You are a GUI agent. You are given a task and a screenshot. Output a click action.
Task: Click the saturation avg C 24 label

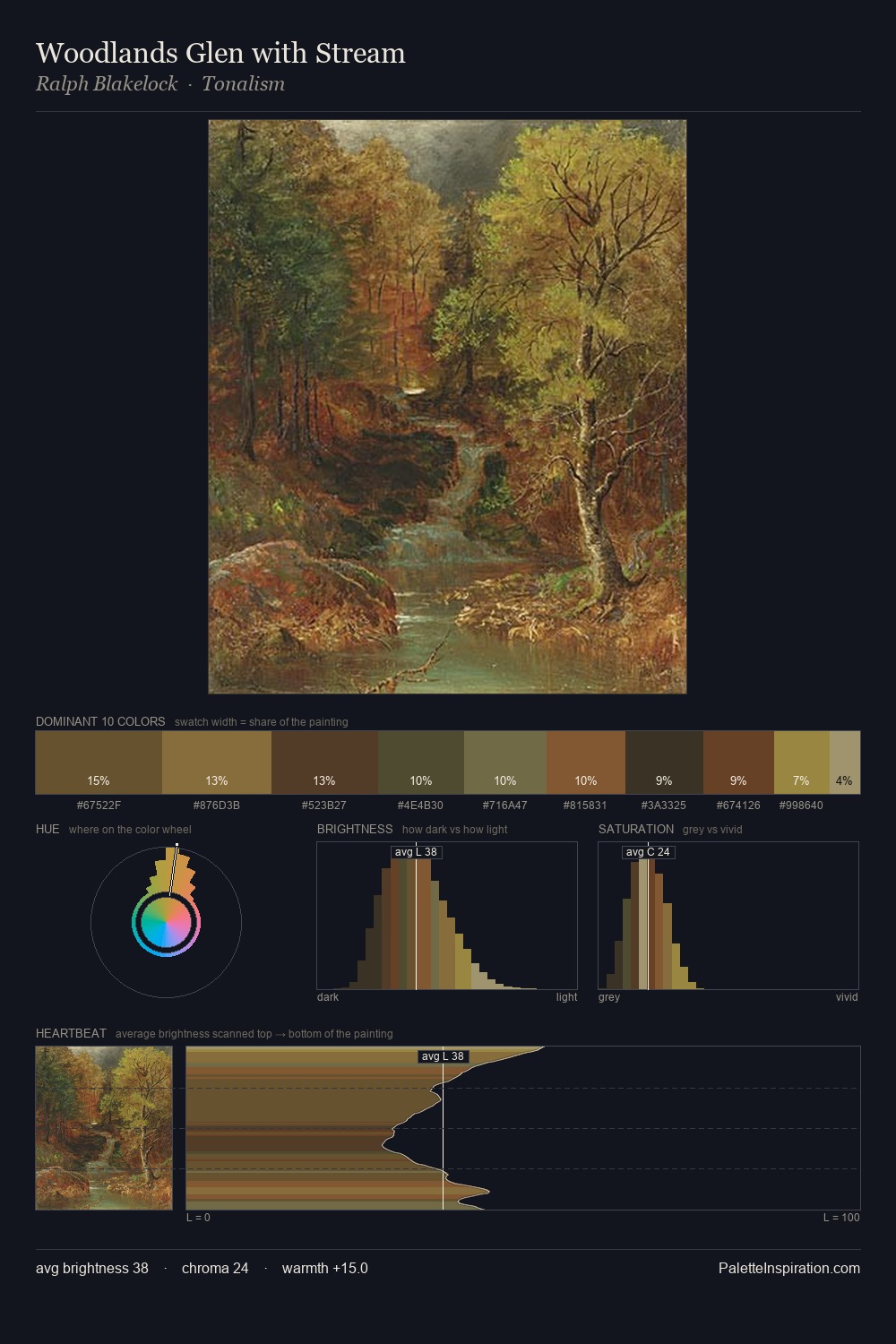(x=648, y=852)
